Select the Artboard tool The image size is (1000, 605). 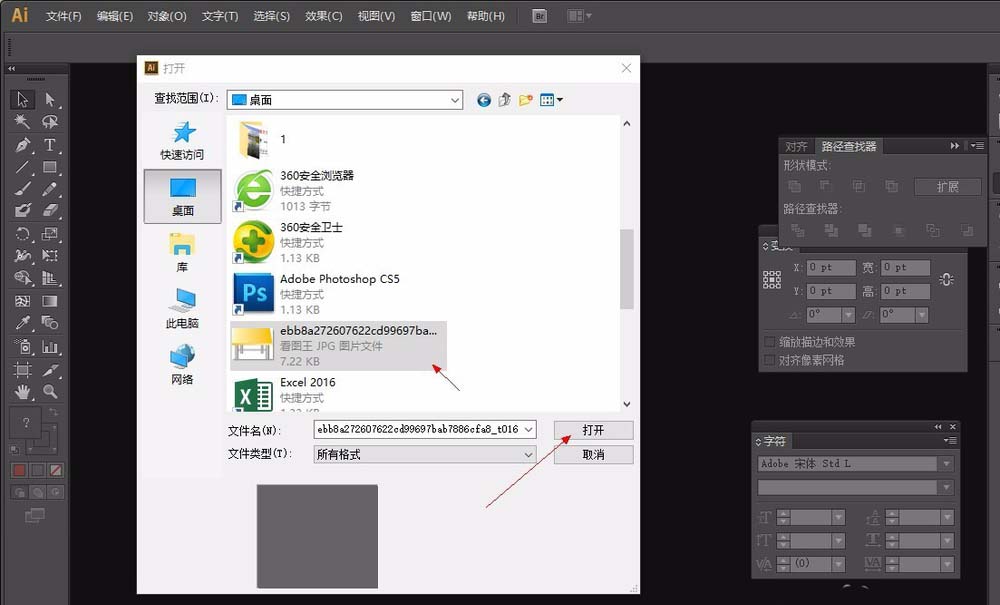(22, 370)
